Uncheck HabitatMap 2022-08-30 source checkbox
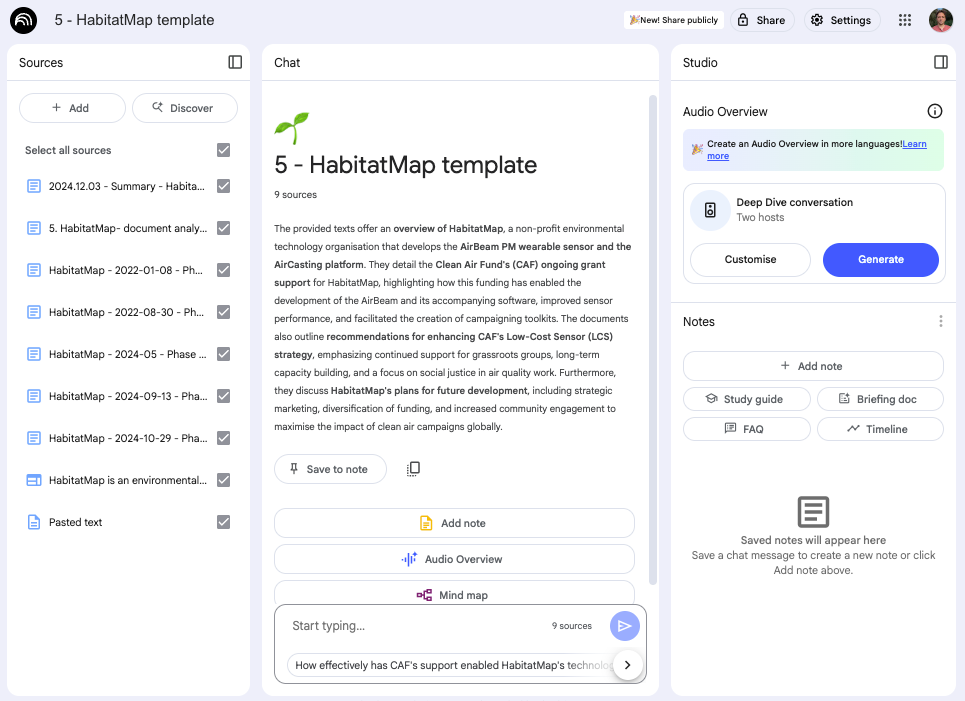This screenshot has width=965, height=701. pos(223,312)
